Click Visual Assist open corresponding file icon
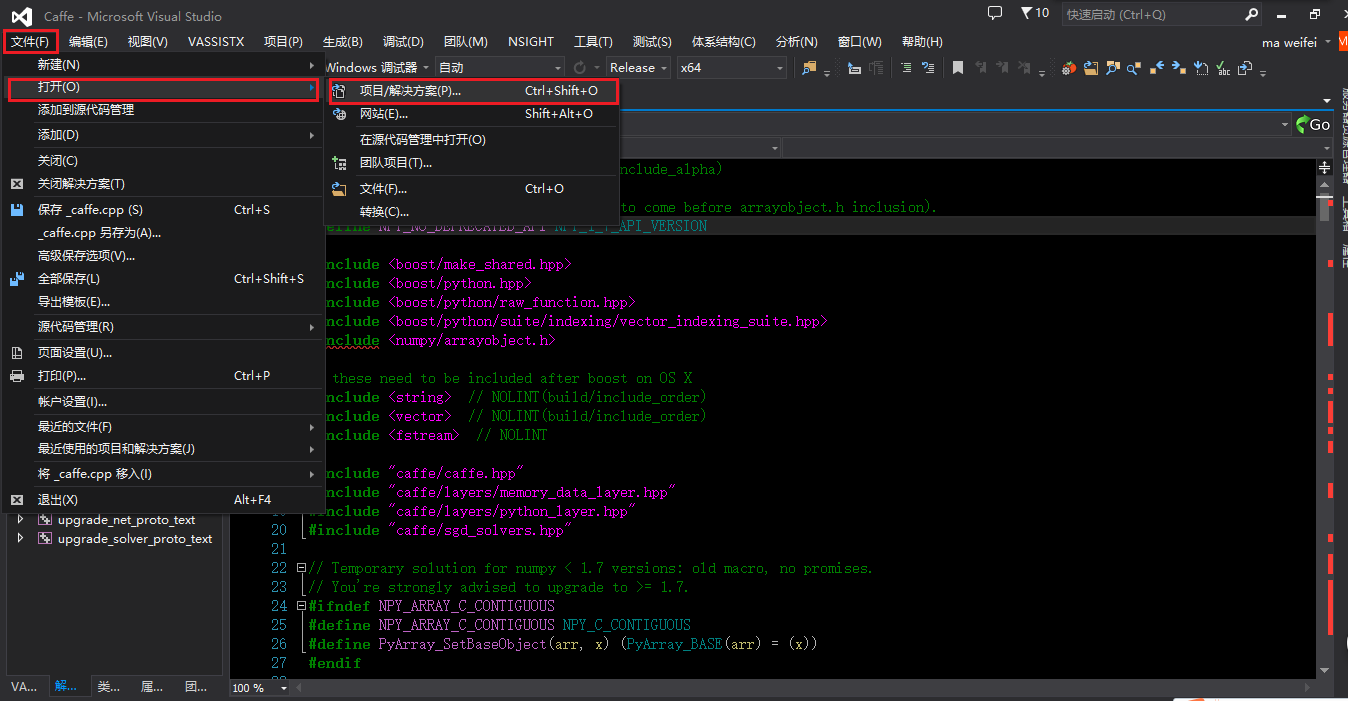This screenshot has height=701, width=1348. 1245,68
